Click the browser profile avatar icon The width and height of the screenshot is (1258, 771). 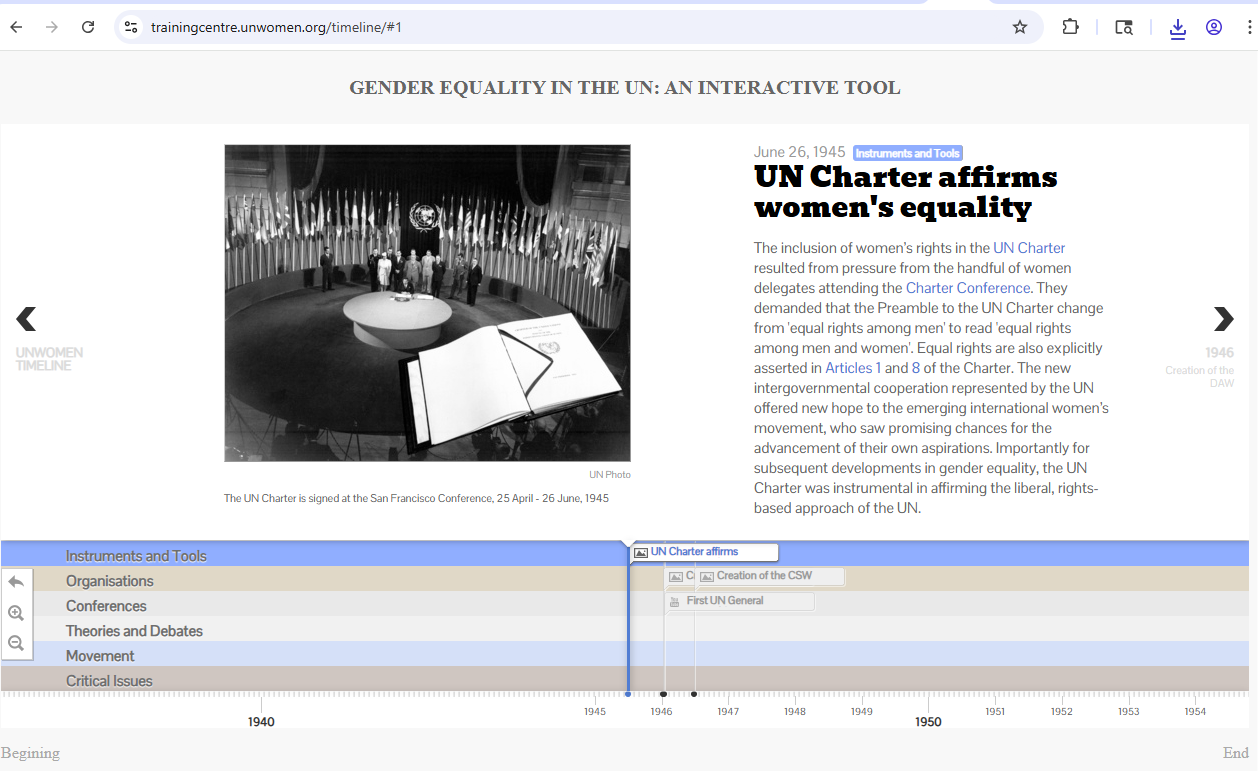[1213, 27]
